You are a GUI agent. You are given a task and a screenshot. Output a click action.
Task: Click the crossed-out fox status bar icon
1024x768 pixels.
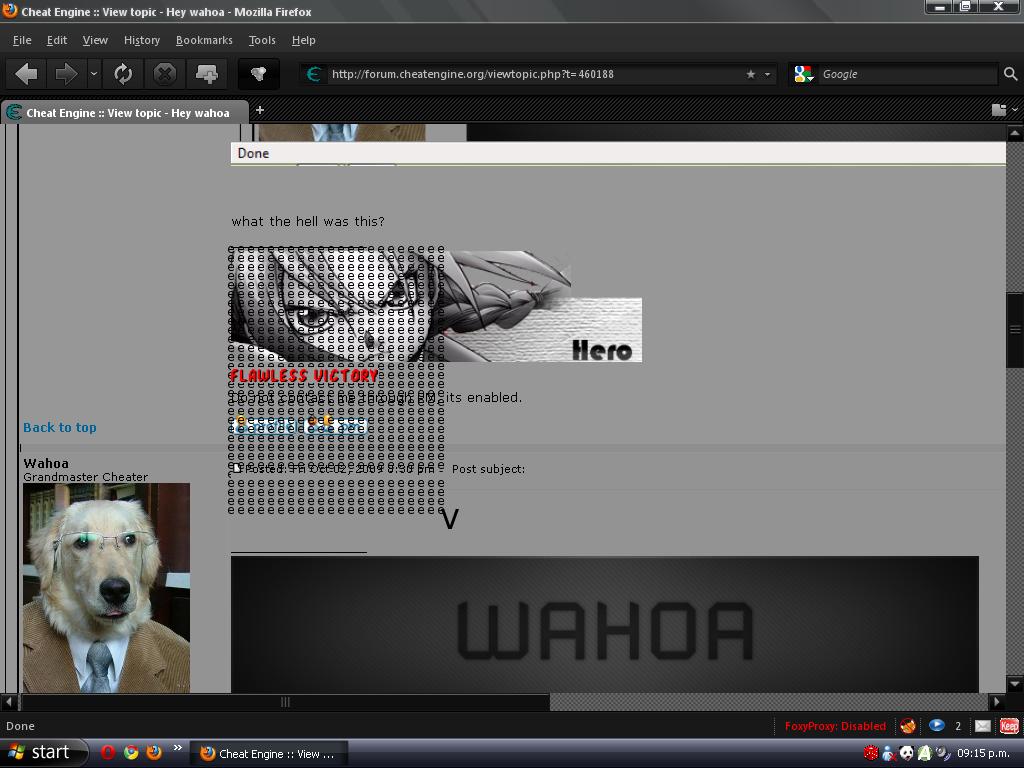pyautogui.click(x=908, y=726)
